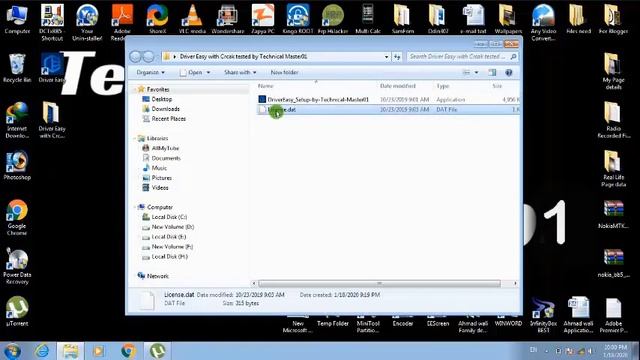This screenshot has width=640, height=360.
Task: Launch VLC media player desktop shortcut
Action: [192, 20]
